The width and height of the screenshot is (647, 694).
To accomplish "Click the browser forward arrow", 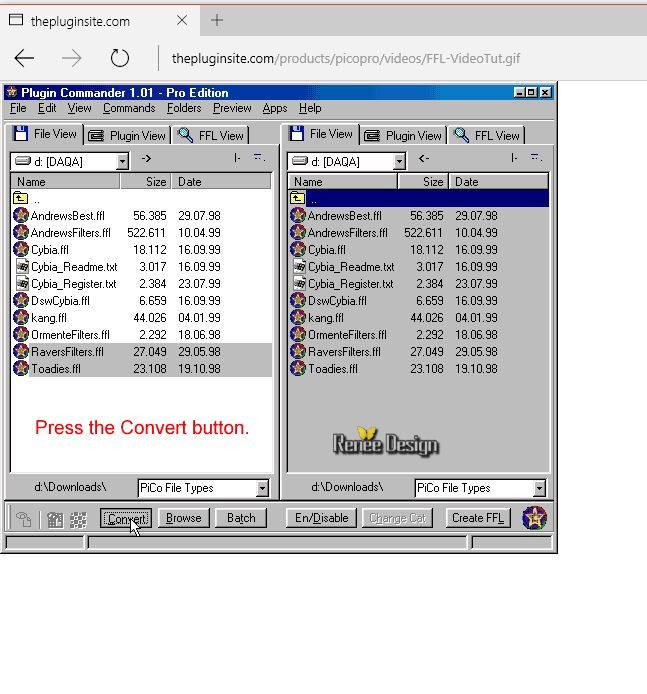I will pyautogui.click(x=71, y=58).
